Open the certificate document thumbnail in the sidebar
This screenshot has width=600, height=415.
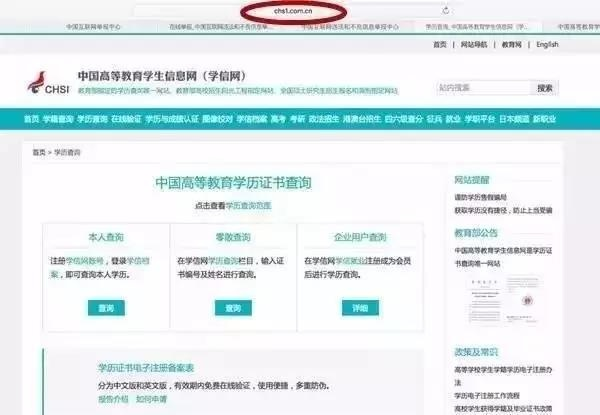click(502, 300)
